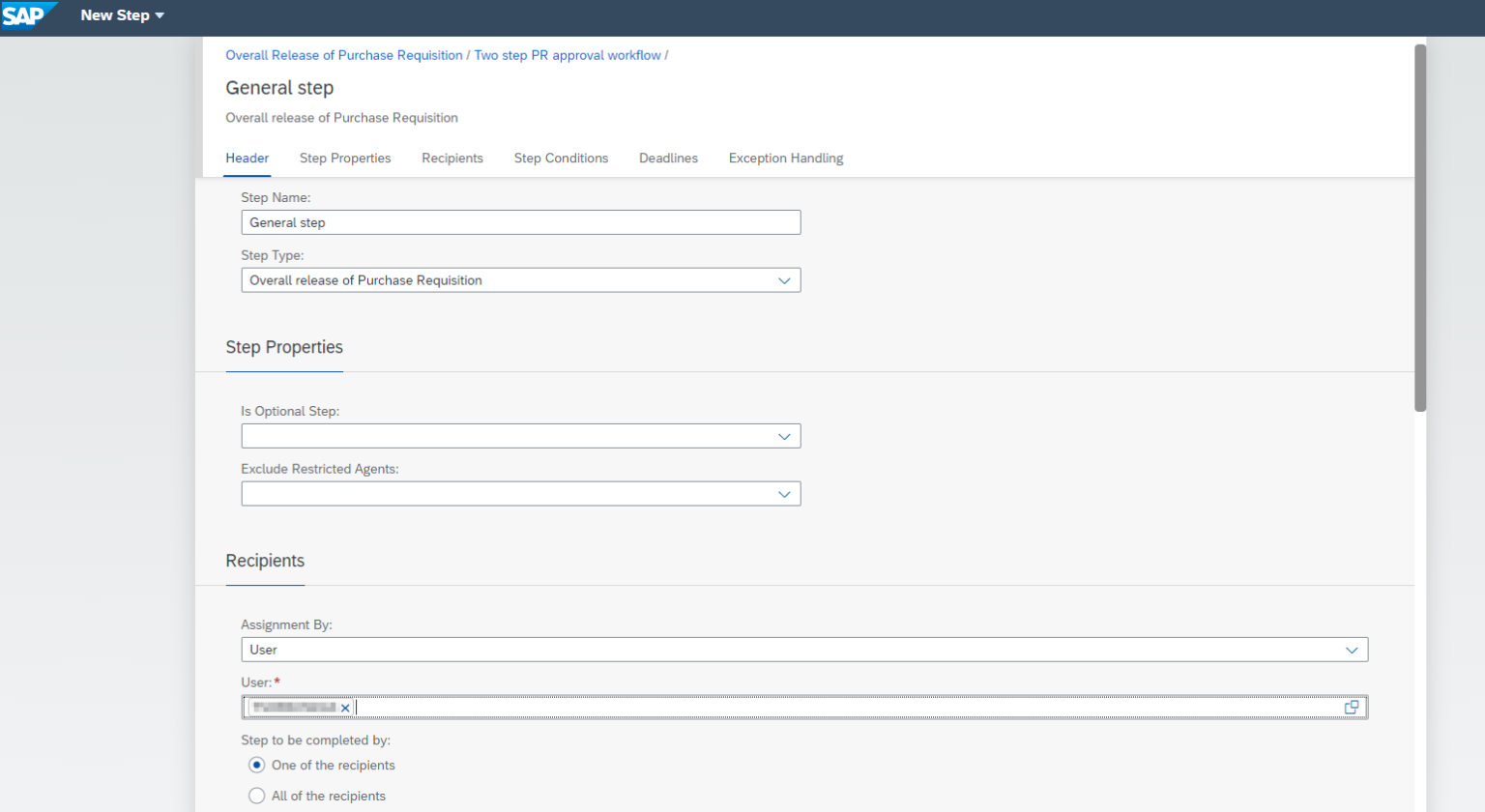Image resolution: width=1485 pixels, height=812 pixels.
Task: Open the Step Type dropdown
Action: pos(785,279)
